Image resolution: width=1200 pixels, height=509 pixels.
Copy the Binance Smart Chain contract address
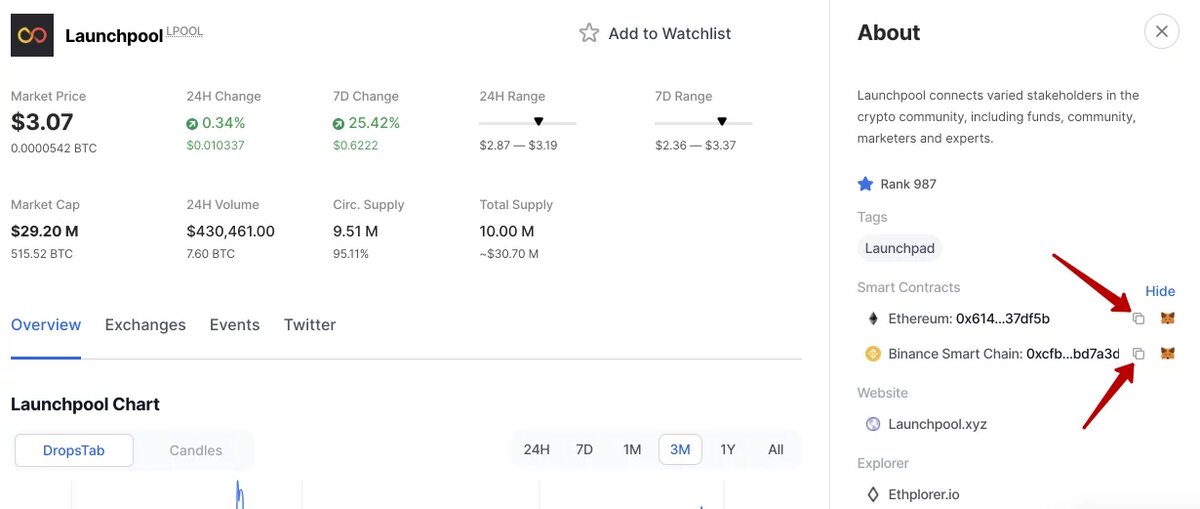pyautogui.click(x=1138, y=353)
